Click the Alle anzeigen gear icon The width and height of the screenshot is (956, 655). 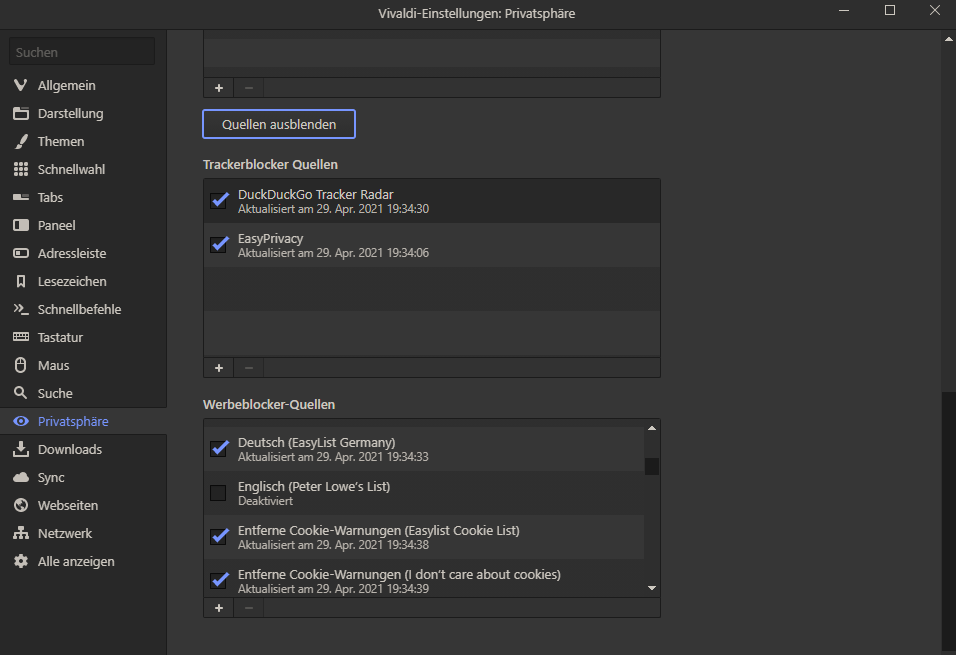point(20,561)
